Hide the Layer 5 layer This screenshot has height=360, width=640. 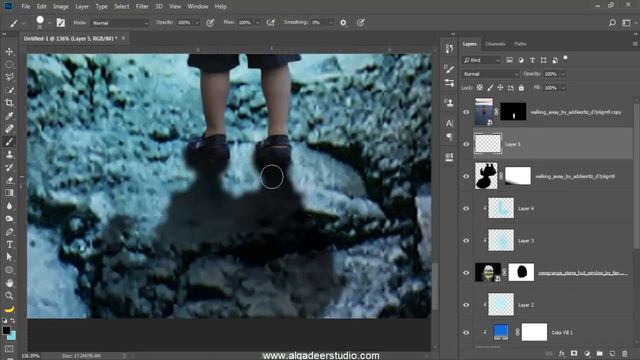[466, 144]
